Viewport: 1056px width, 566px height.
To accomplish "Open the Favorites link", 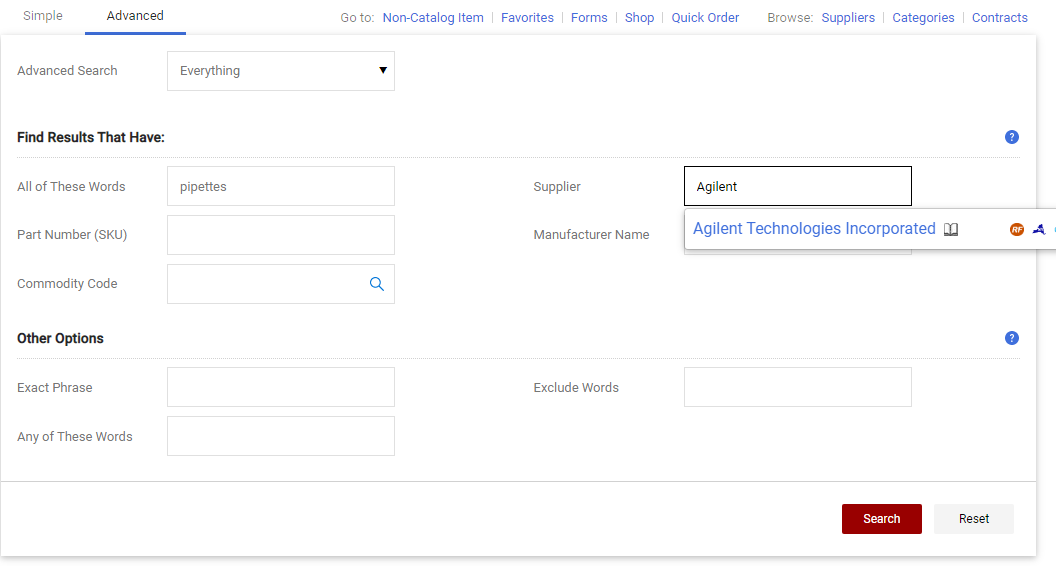I will pos(527,18).
